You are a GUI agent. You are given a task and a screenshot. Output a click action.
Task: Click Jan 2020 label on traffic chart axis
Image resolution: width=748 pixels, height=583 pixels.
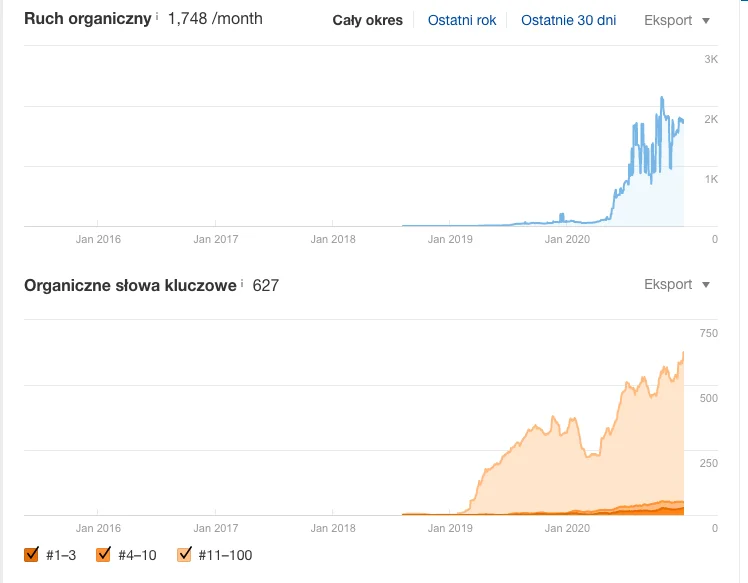(x=566, y=239)
